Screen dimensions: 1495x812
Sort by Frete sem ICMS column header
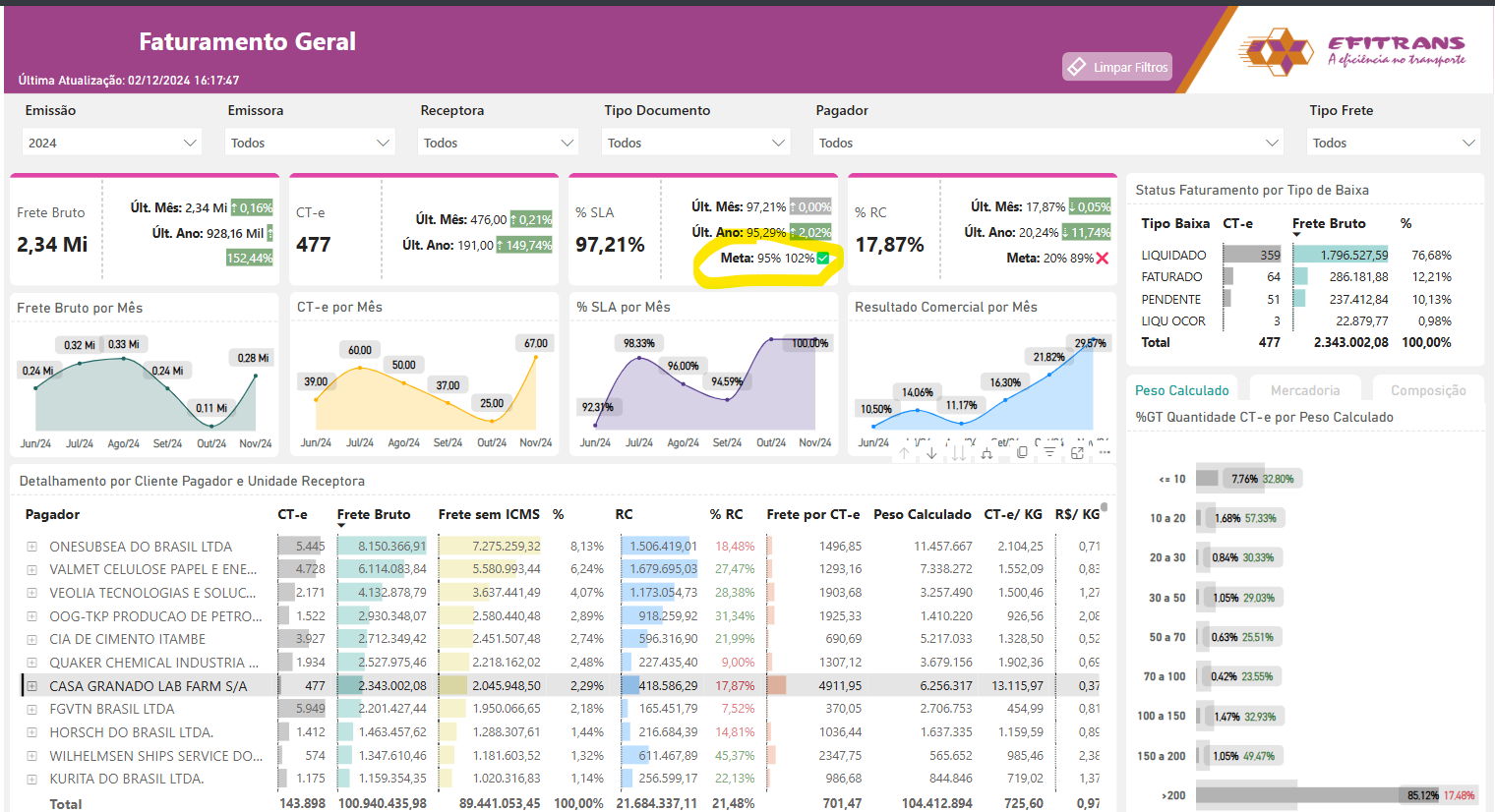[489, 514]
